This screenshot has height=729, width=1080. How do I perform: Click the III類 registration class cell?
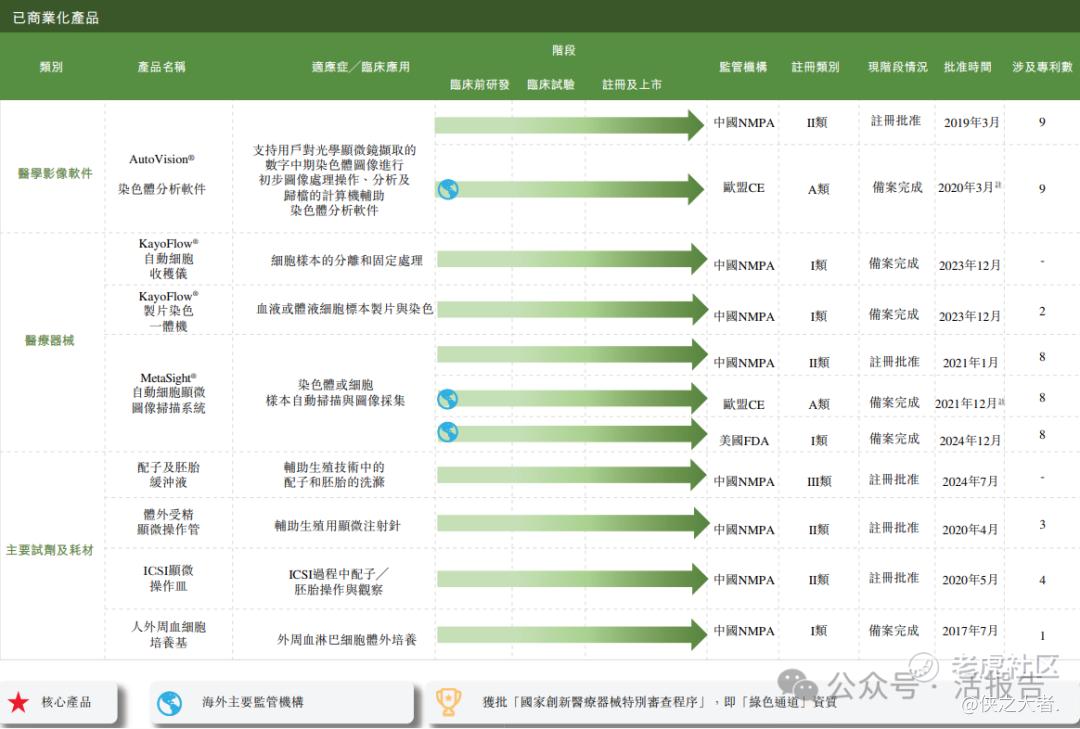click(x=819, y=482)
